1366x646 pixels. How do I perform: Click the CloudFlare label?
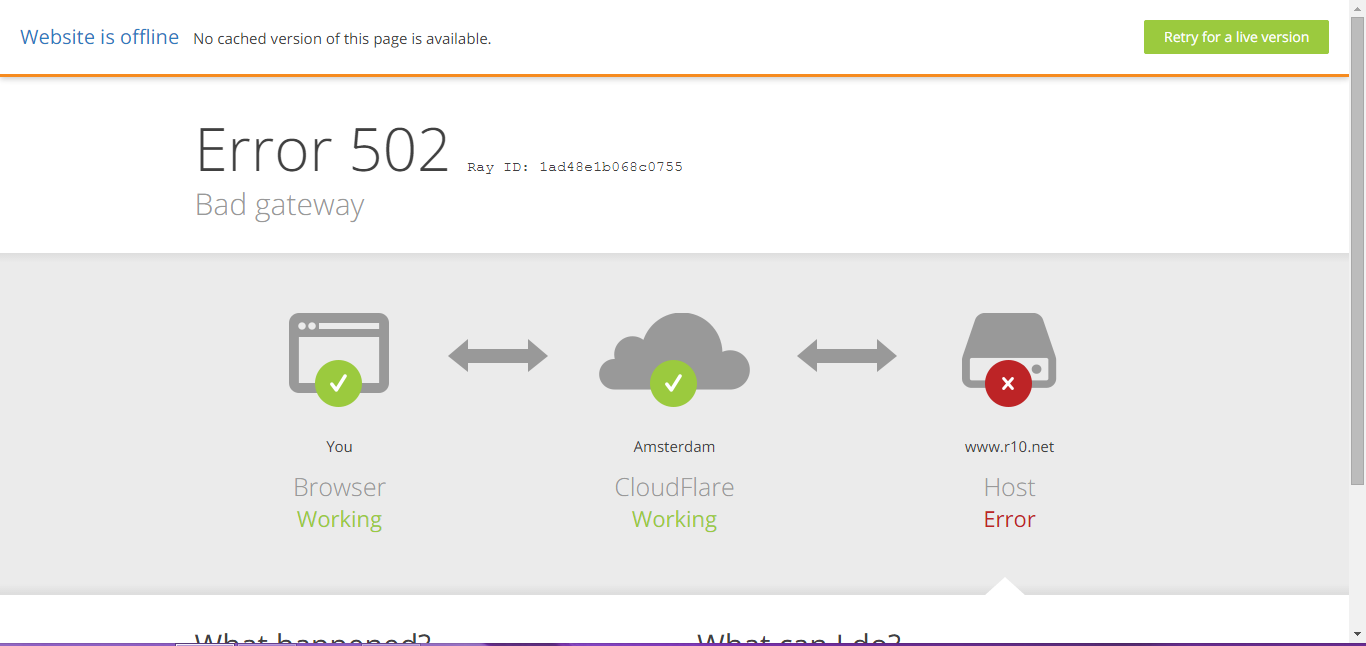coord(674,487)
